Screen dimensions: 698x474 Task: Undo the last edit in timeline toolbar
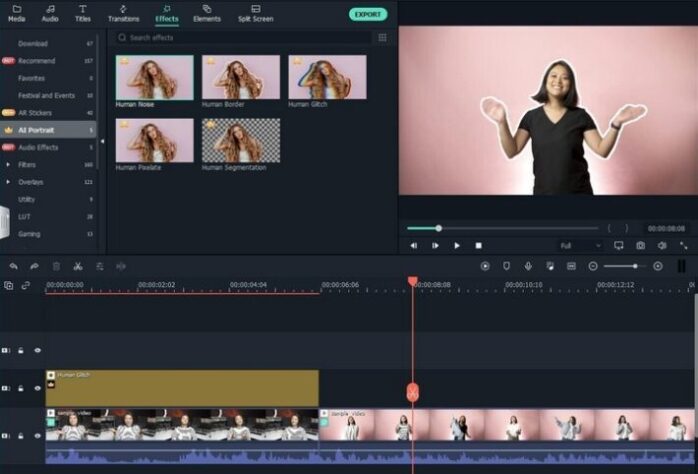point(13,266)
